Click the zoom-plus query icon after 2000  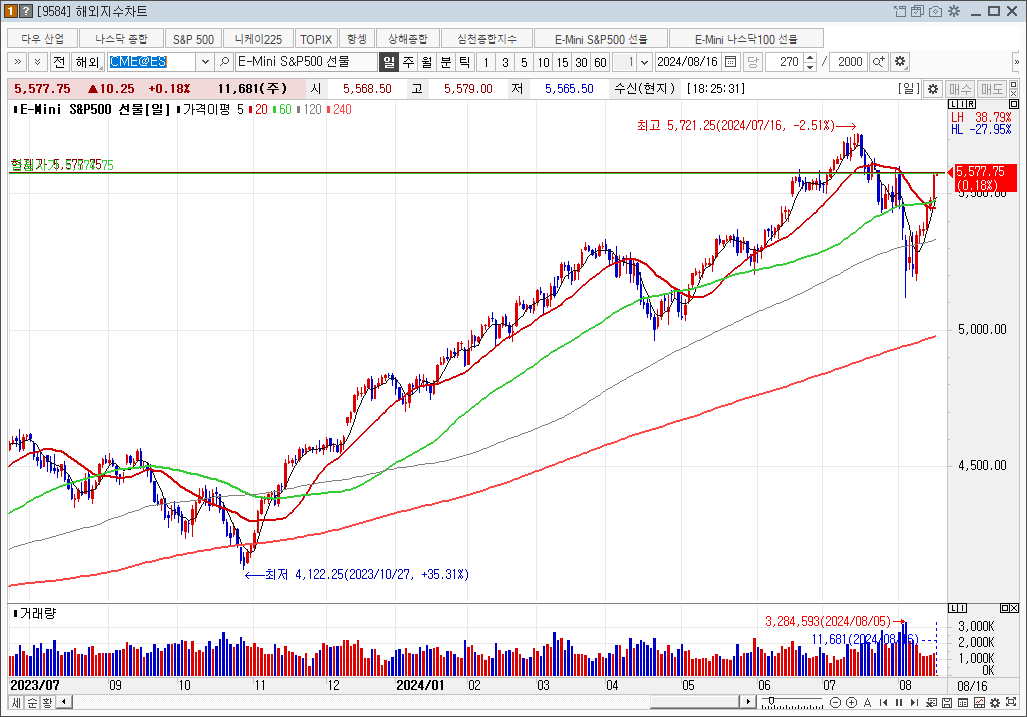[879, 62]
